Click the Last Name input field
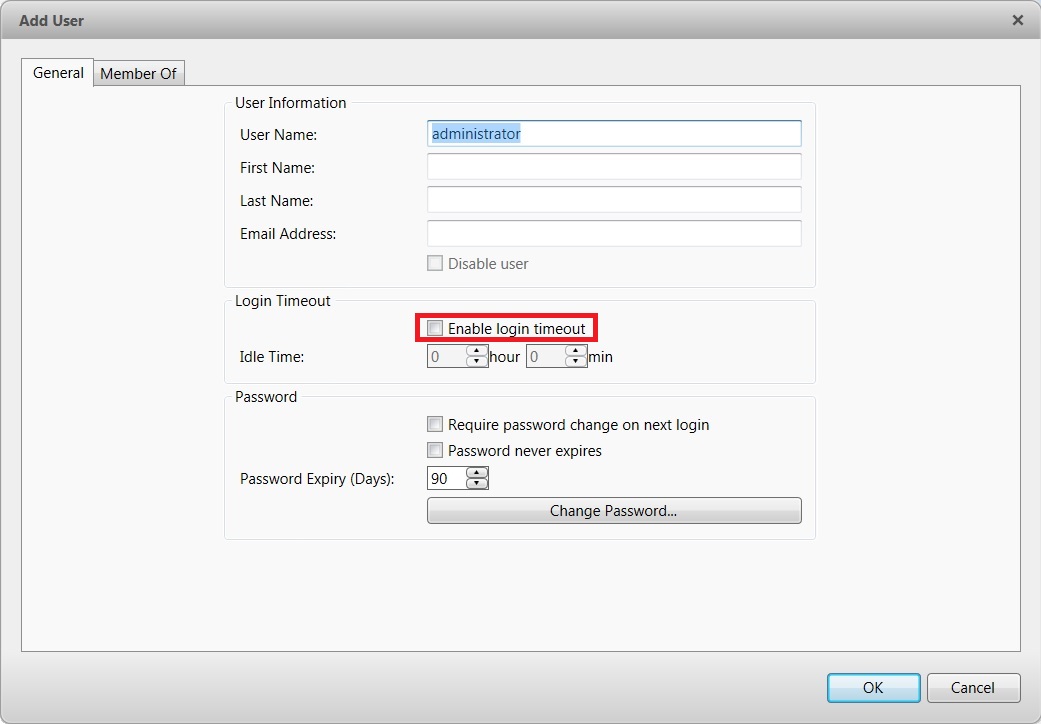The width and height of the screenshot is (1041, 724). (x=614, y=199)
